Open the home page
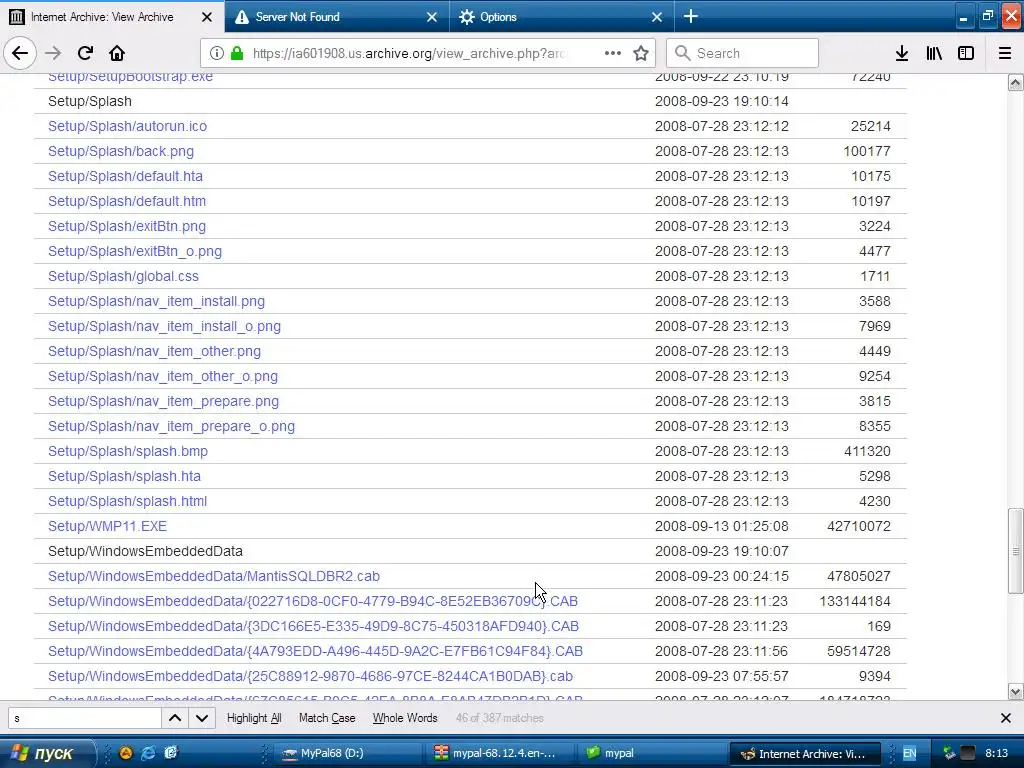Viewport: 1024px width, 768px height. pos(117,53)
